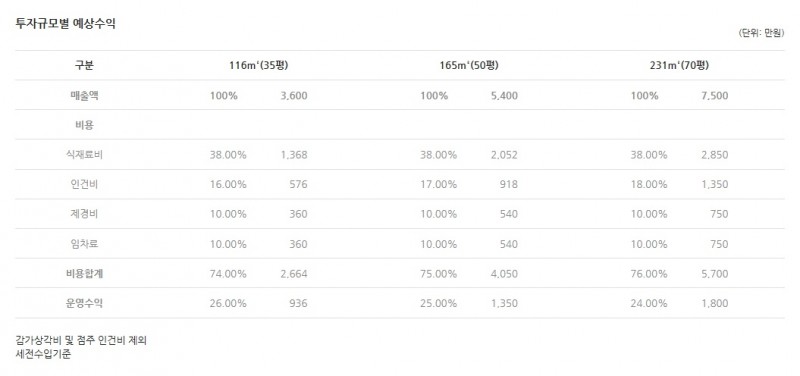The image size is (800, 376).
Task: Click the 감가상각비 및 점주 인건비 제외 footnote
Action: tap(81, 340)
